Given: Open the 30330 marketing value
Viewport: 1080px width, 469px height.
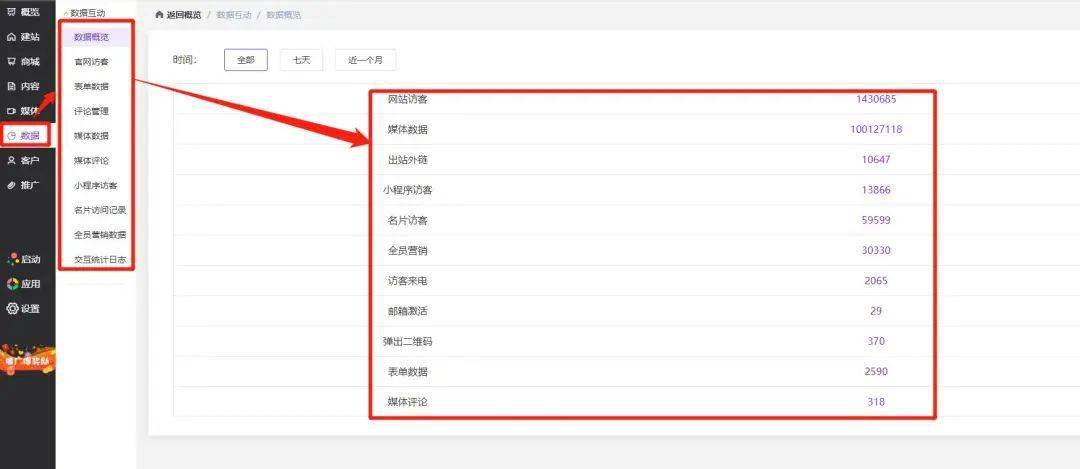Looking at the screenshot, I should pyautogui.click(x=876, y=251).
